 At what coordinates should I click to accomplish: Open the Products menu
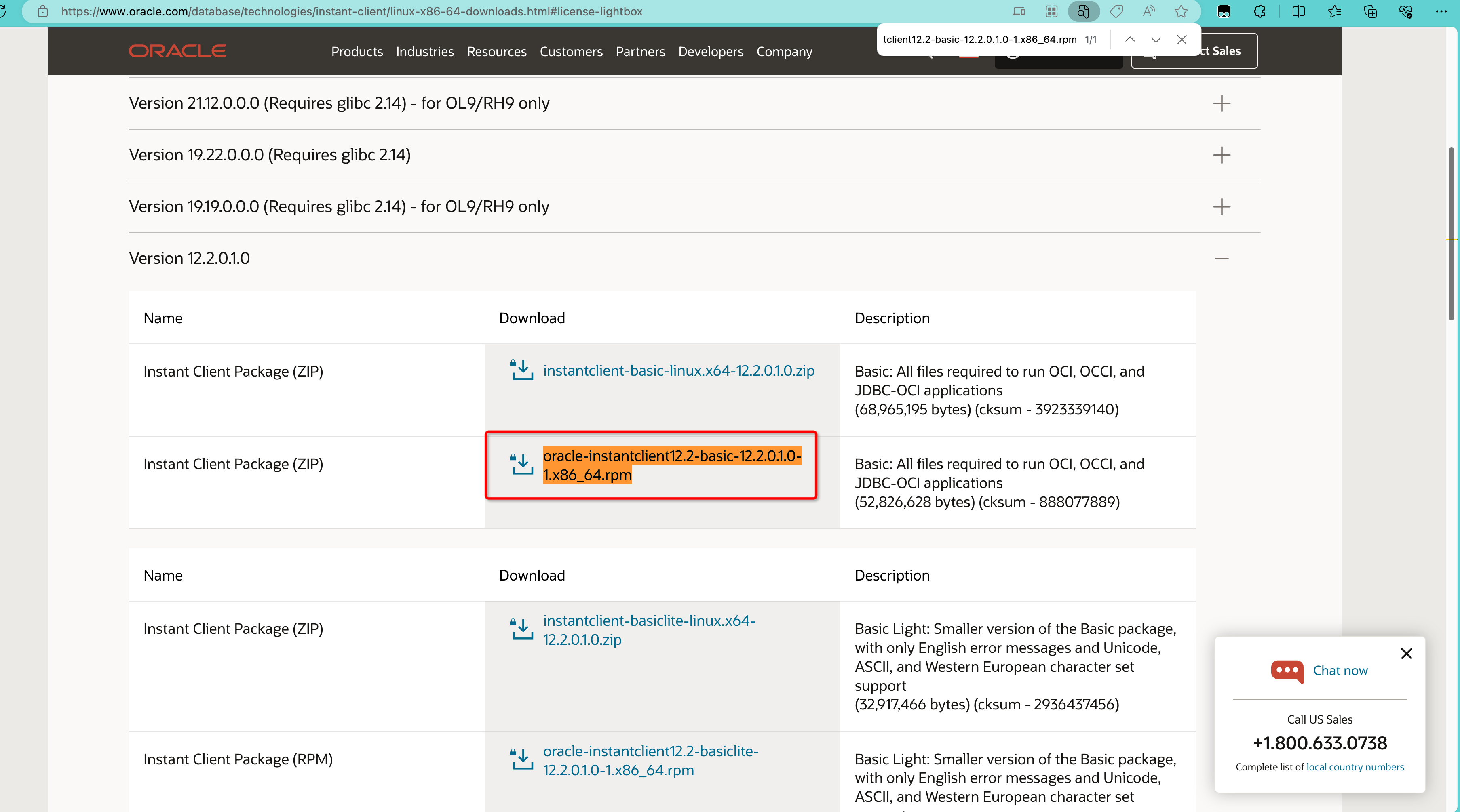[357, 52]
